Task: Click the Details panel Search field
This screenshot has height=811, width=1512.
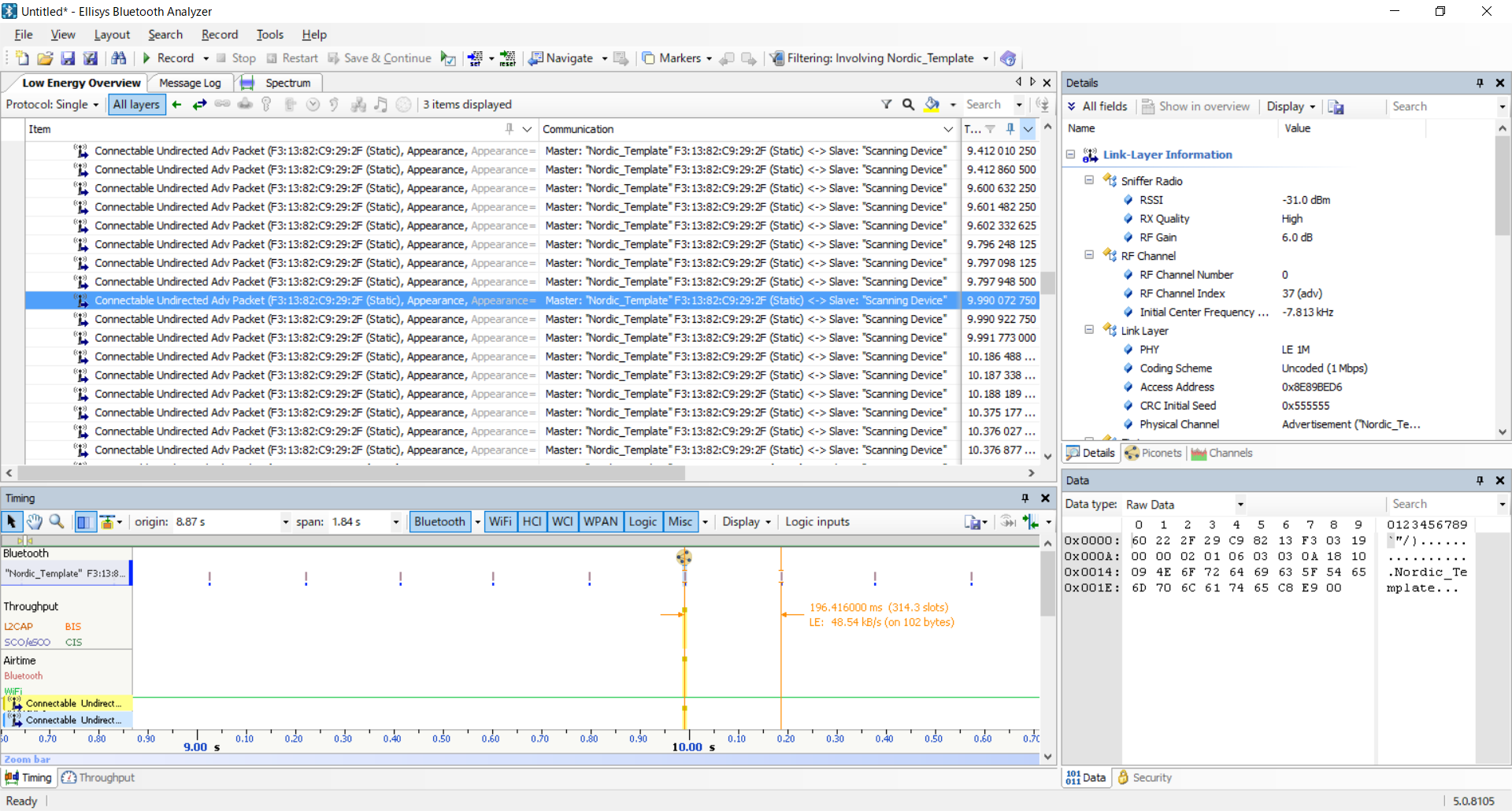Action: coord(1442,106)
